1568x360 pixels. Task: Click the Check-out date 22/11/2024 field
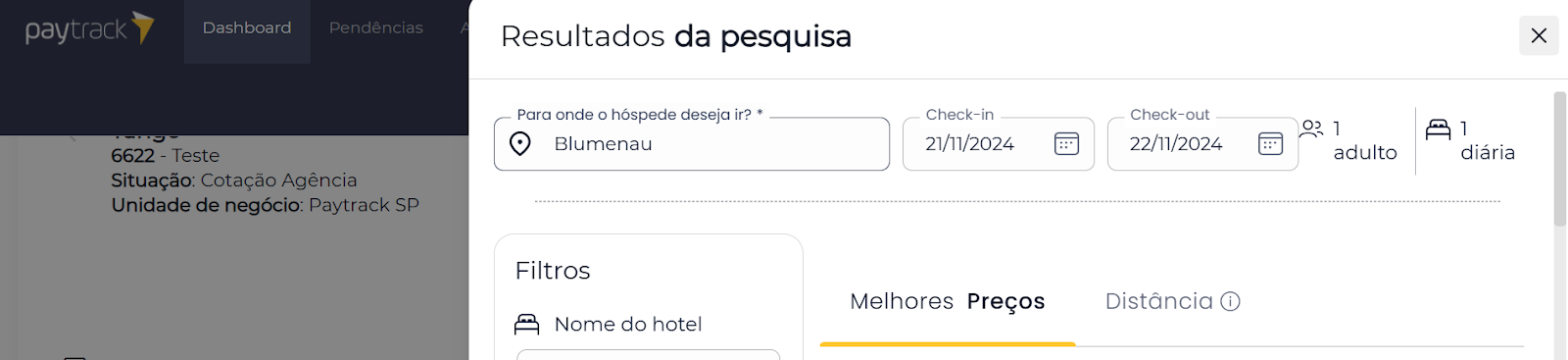coord(1202,144)
